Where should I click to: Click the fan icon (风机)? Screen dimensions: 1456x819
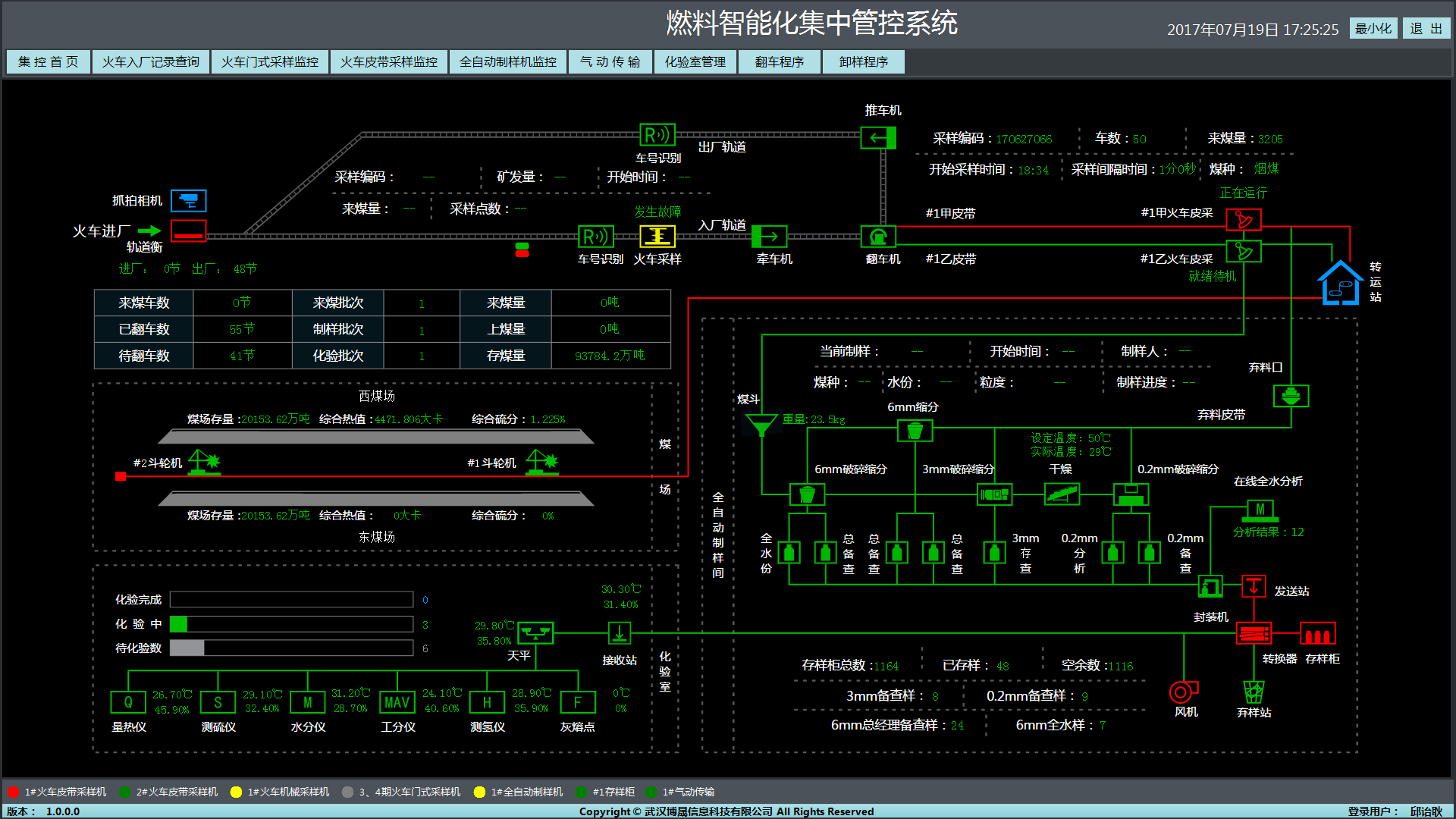tap(1181, 692)
